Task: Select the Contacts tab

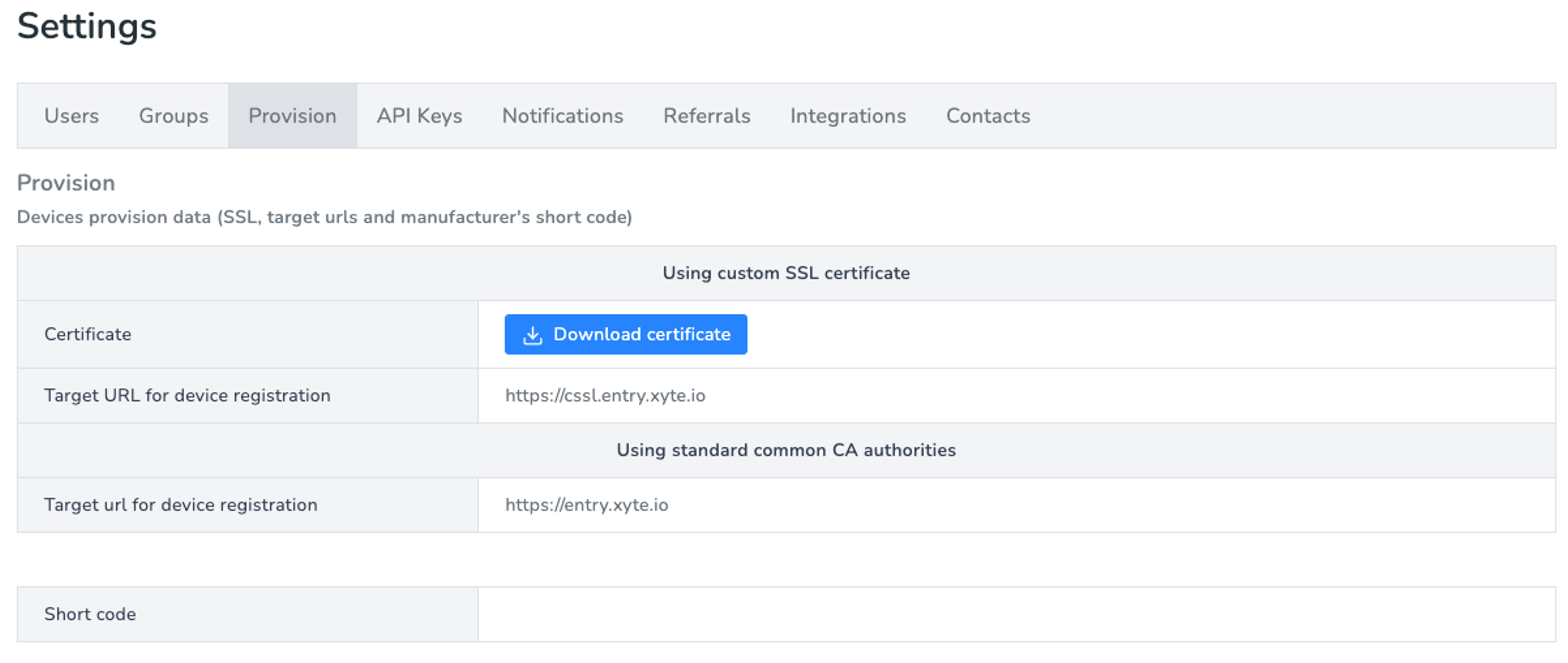Action: pos(988,116)
